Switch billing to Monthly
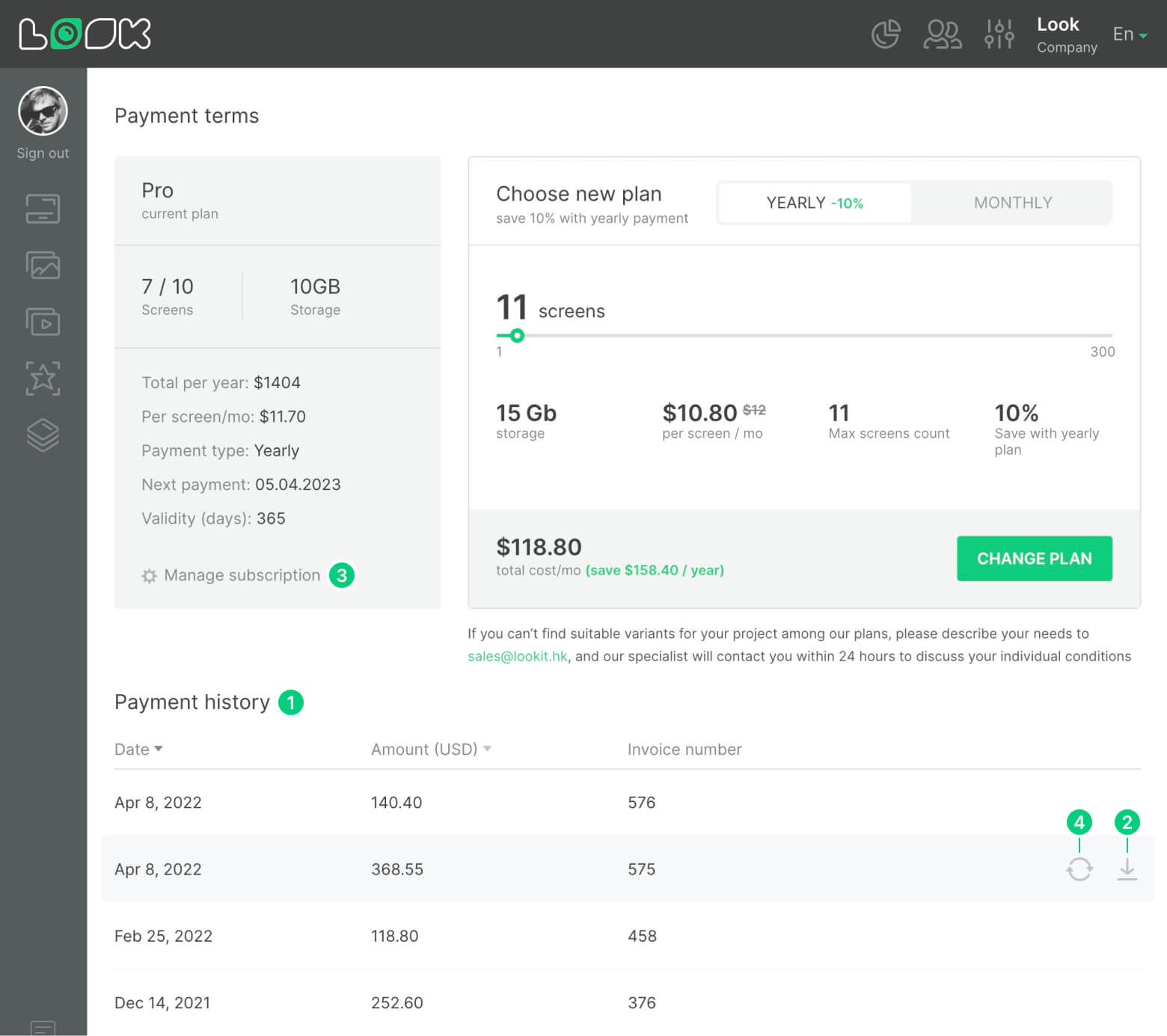 1012,203
